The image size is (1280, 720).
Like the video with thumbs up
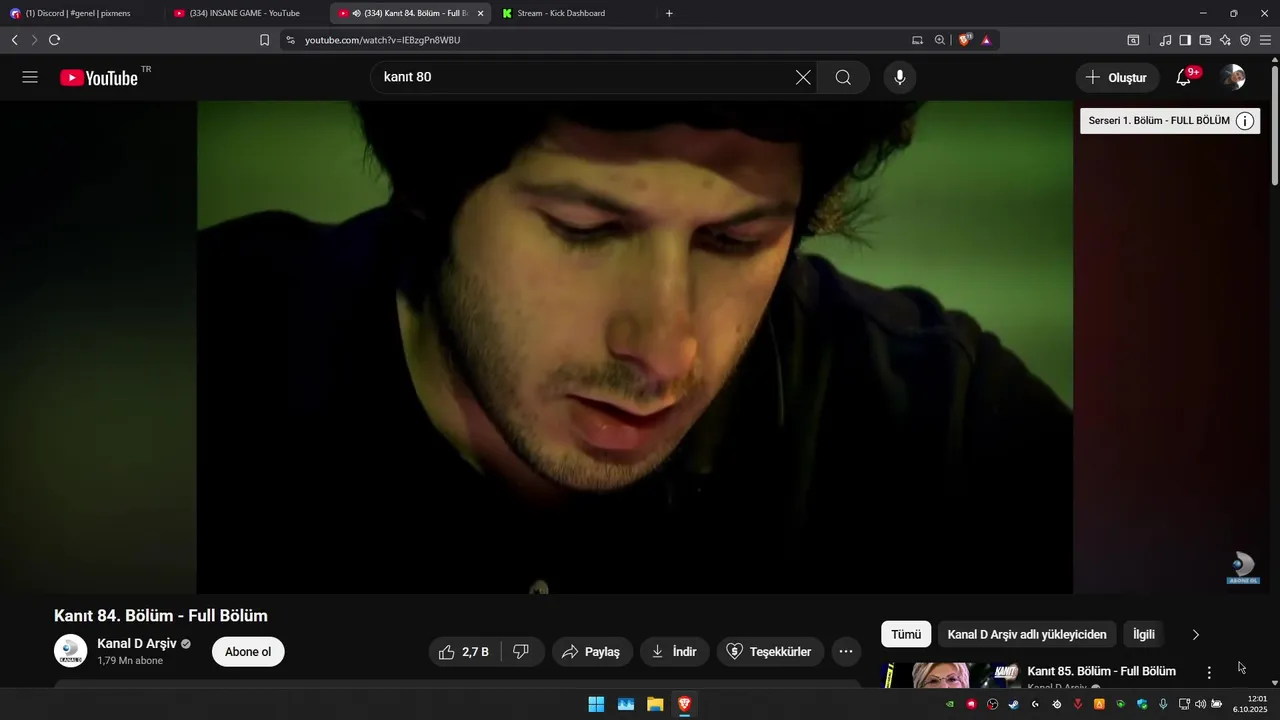[464, 652]
